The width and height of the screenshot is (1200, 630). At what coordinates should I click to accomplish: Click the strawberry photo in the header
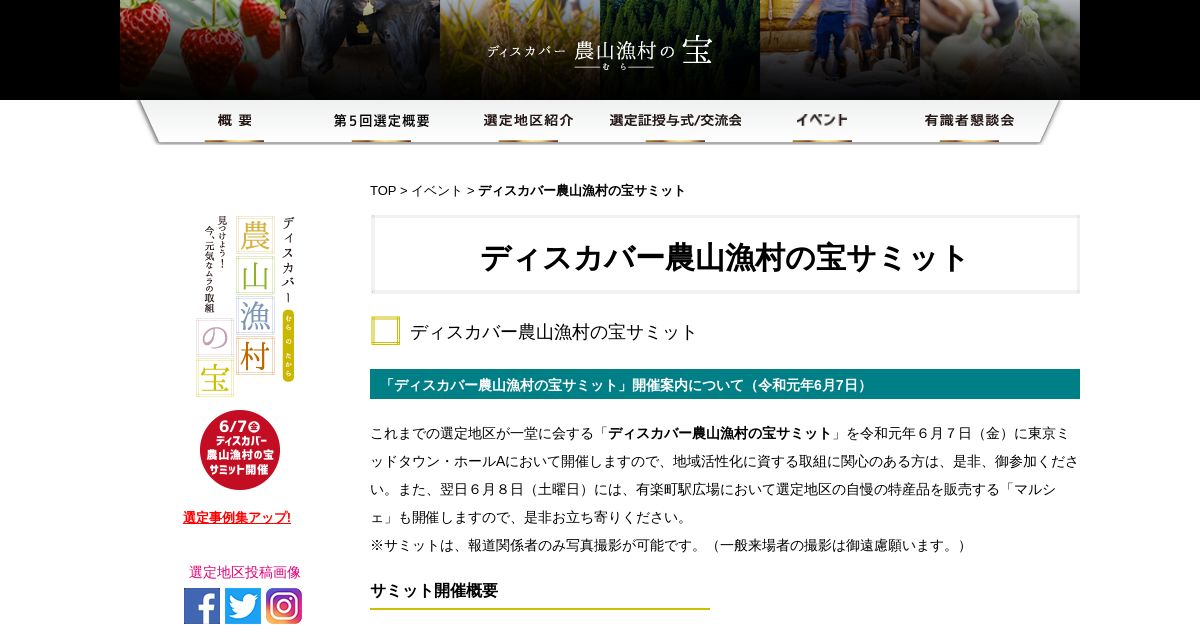(x=200, y=50)
